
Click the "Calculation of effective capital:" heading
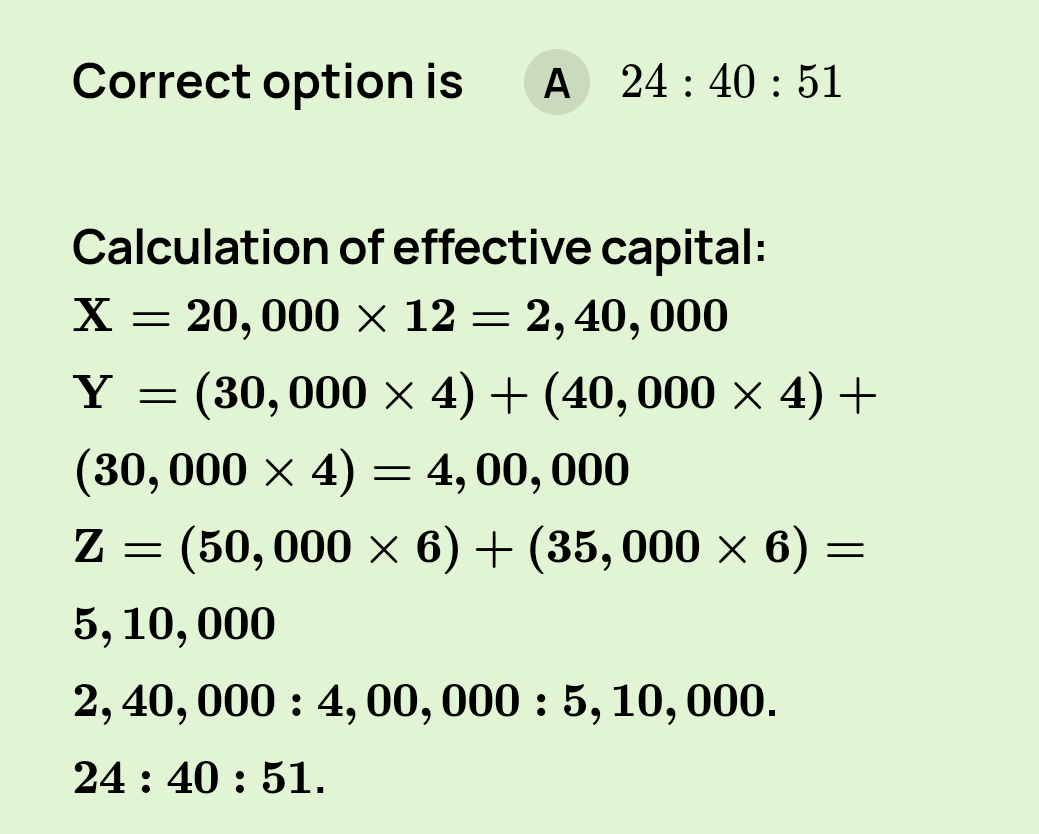pyautogui.click(x=419, y=247)
